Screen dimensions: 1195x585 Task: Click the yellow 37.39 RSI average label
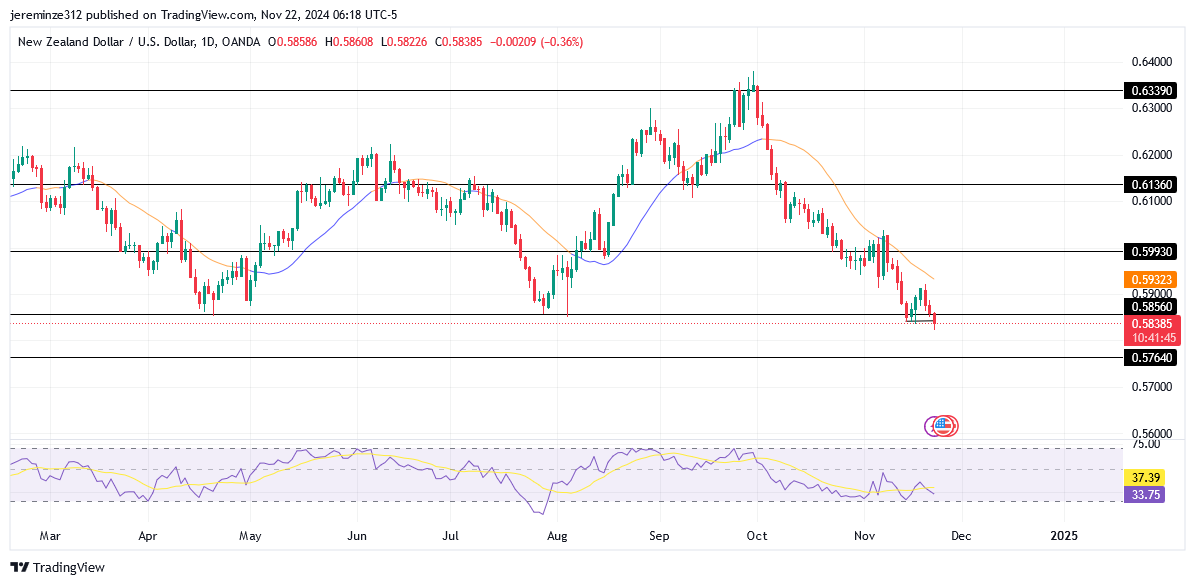click(x=1143, y=477)
